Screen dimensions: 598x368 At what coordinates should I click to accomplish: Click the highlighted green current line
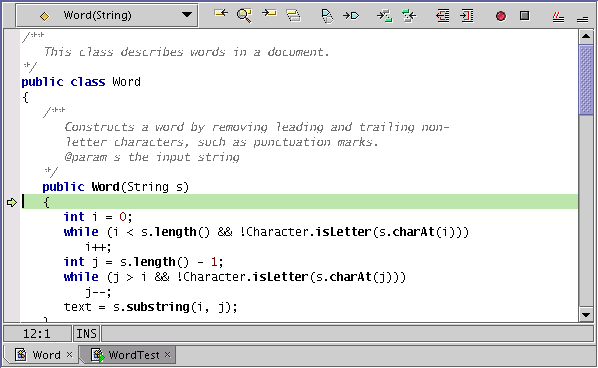tap(300, 202)
